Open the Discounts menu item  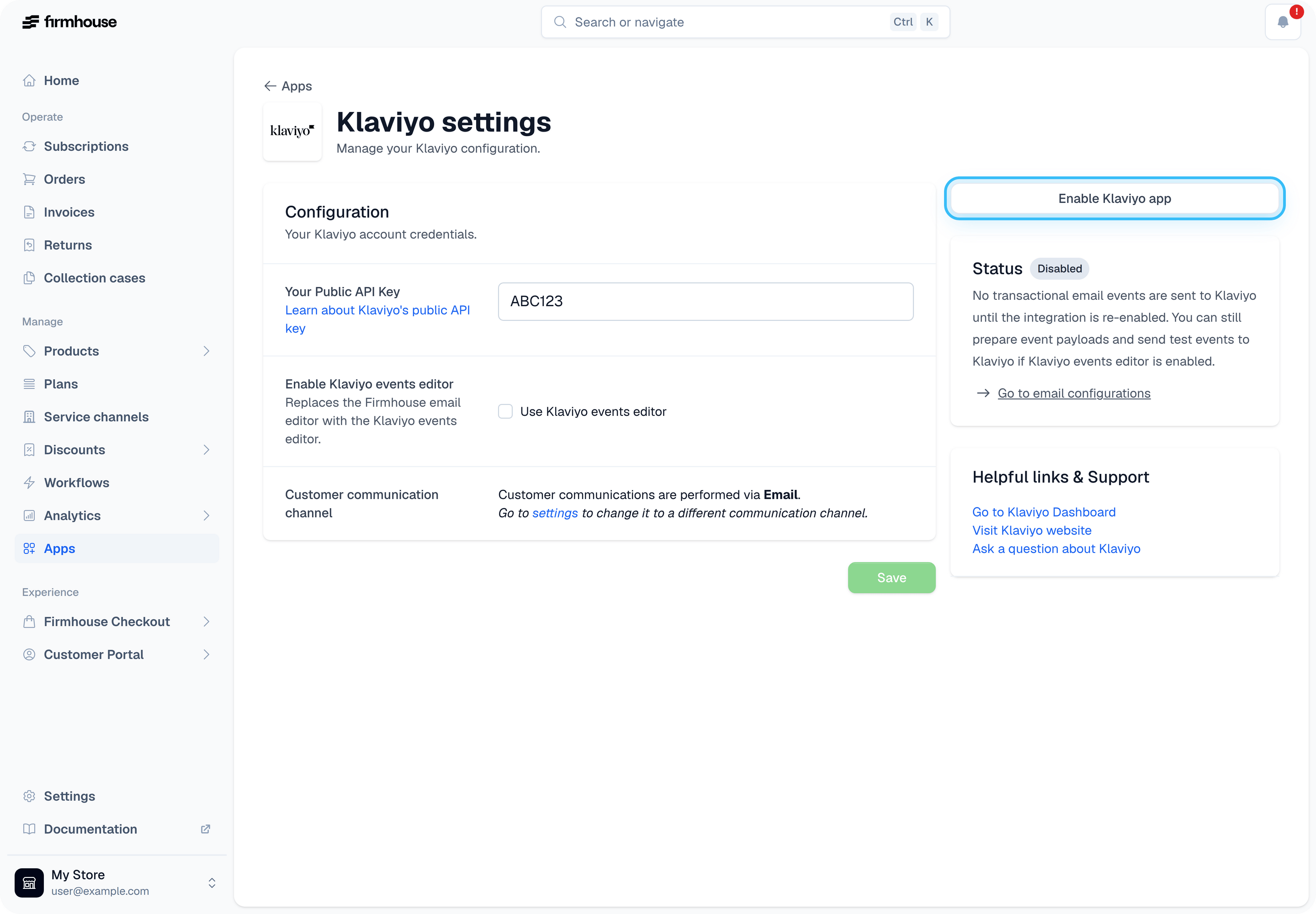tap(117, 450)
